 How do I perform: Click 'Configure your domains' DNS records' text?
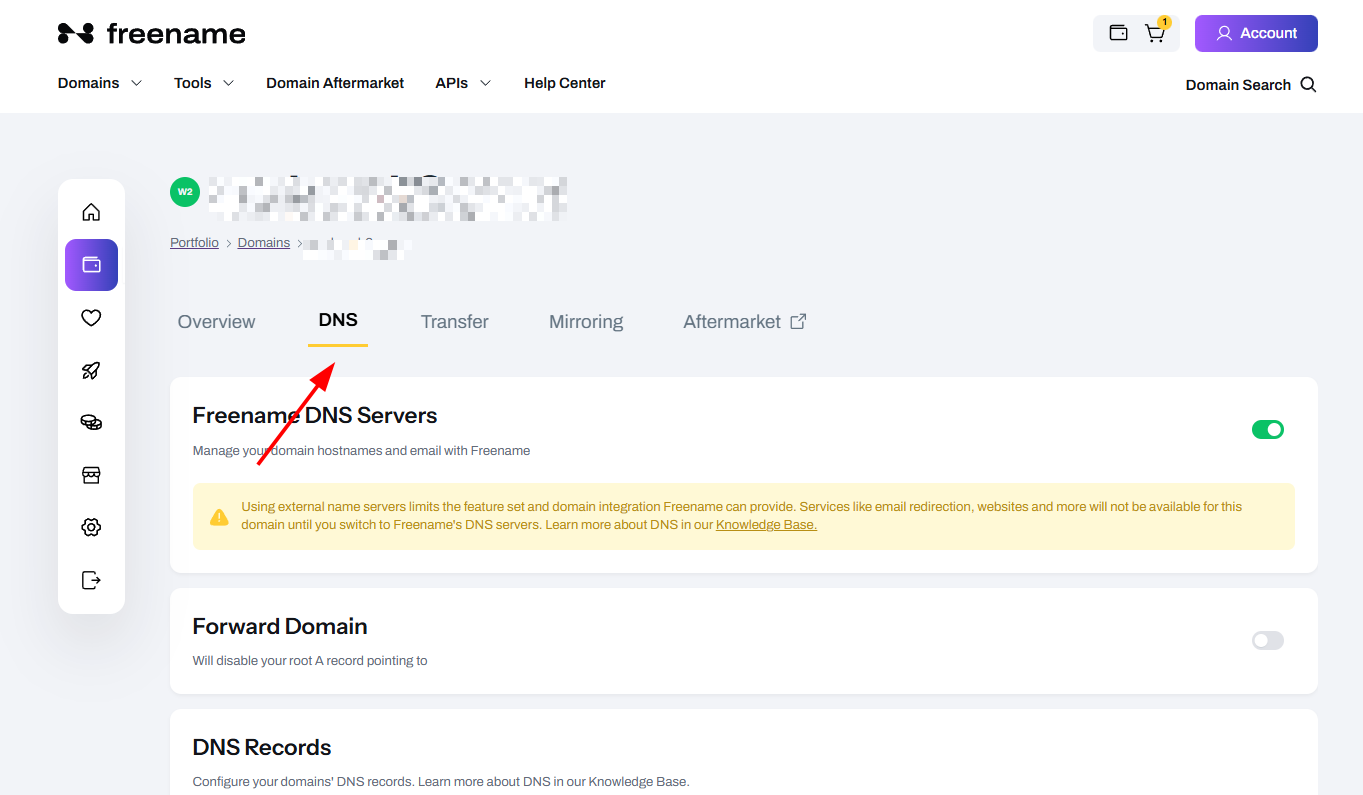(x=441, y=782)
